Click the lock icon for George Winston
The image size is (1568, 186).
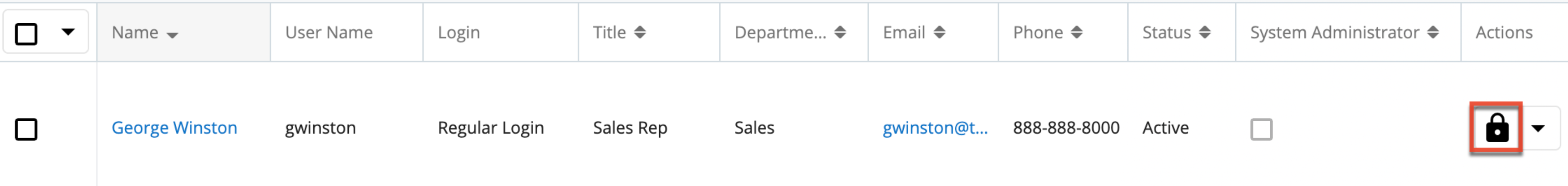pos(1496,128)
